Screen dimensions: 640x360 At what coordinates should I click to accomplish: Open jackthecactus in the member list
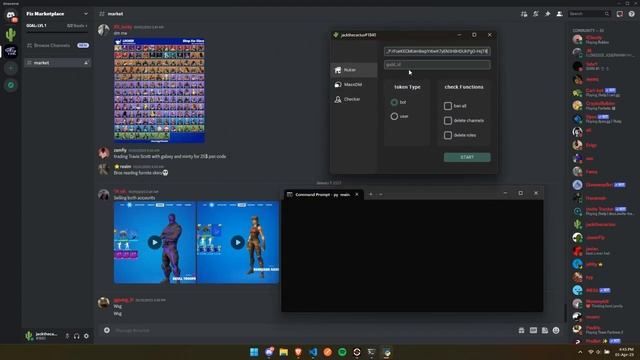[x=600, y=224]
